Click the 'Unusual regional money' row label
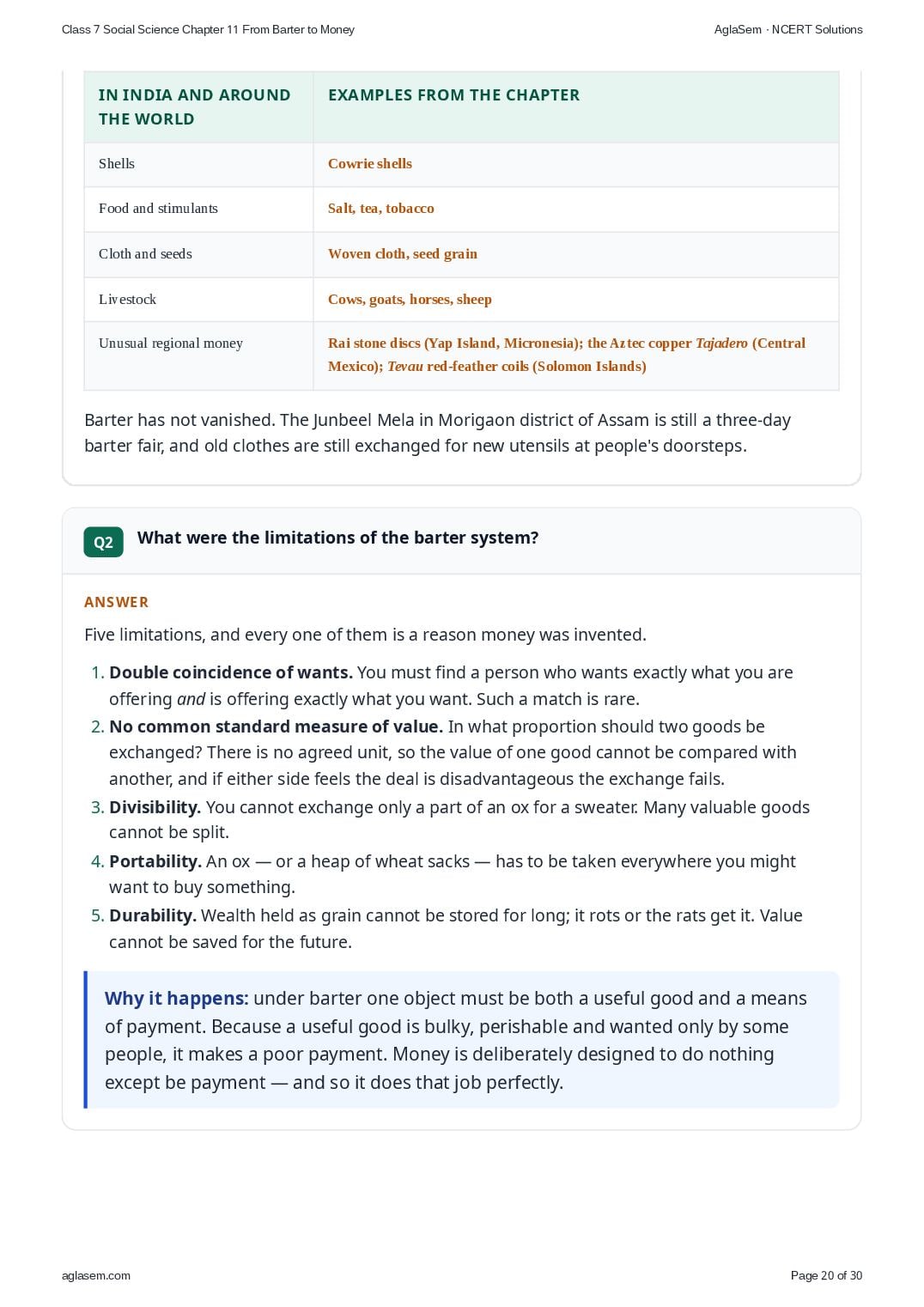The image size is (924, 1307). pos(171,343)
